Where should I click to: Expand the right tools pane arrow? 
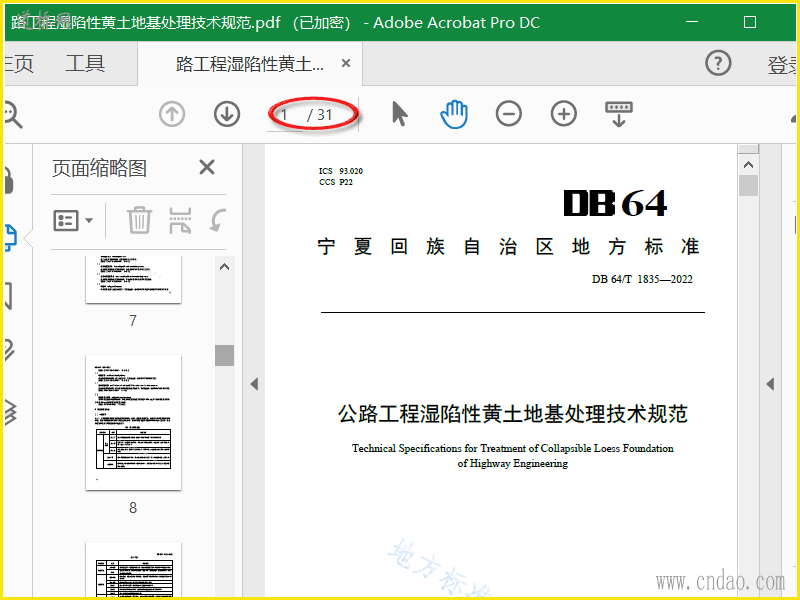pyautogui.click(x=770, y=384)
